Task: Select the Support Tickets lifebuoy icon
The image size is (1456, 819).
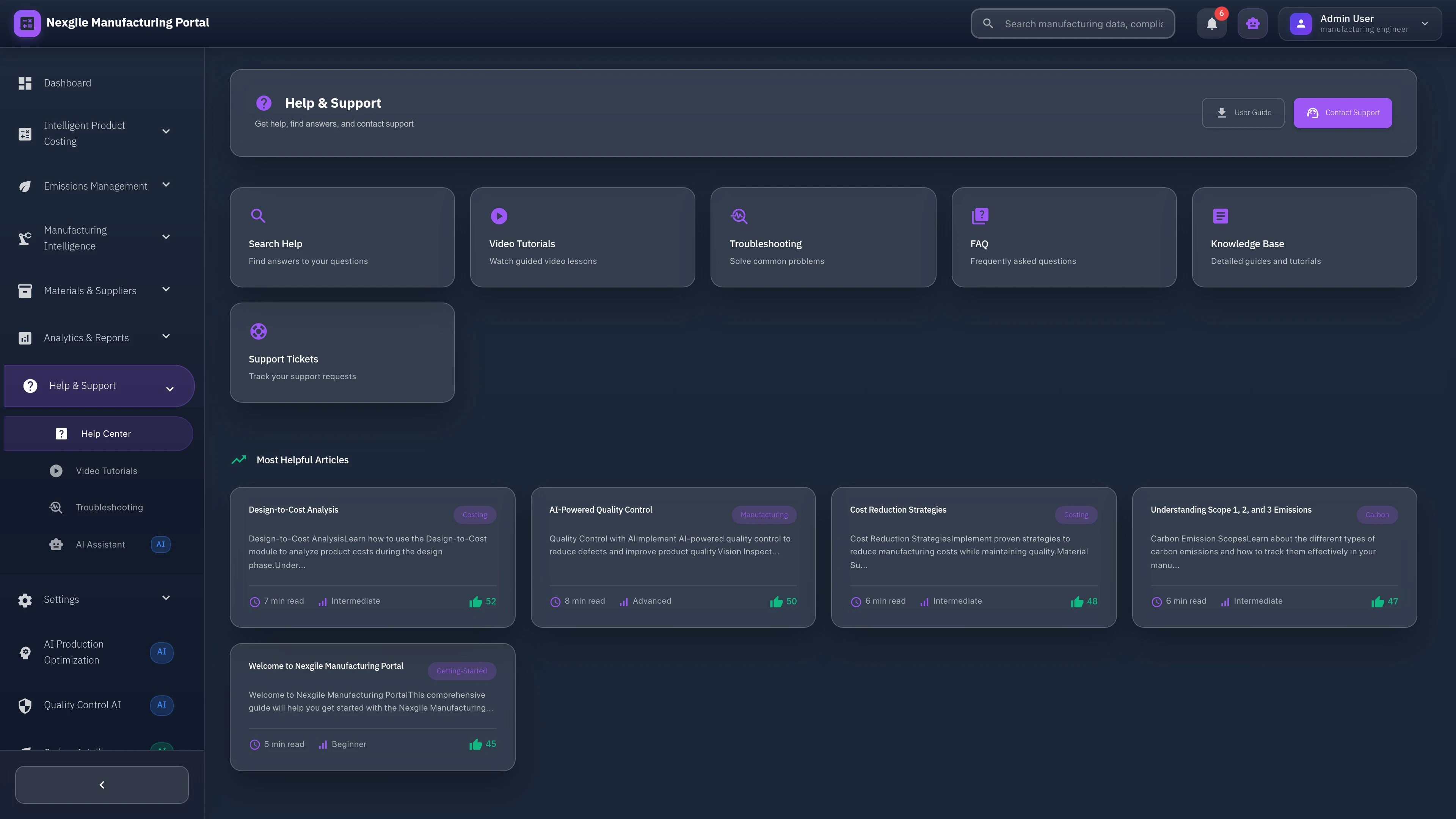Action: click(258, 331)
